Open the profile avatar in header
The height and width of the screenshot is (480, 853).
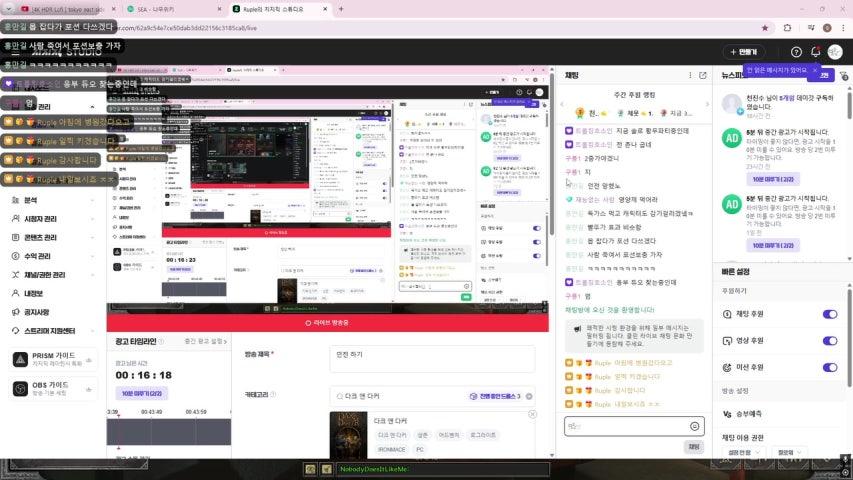pos(835,52)
